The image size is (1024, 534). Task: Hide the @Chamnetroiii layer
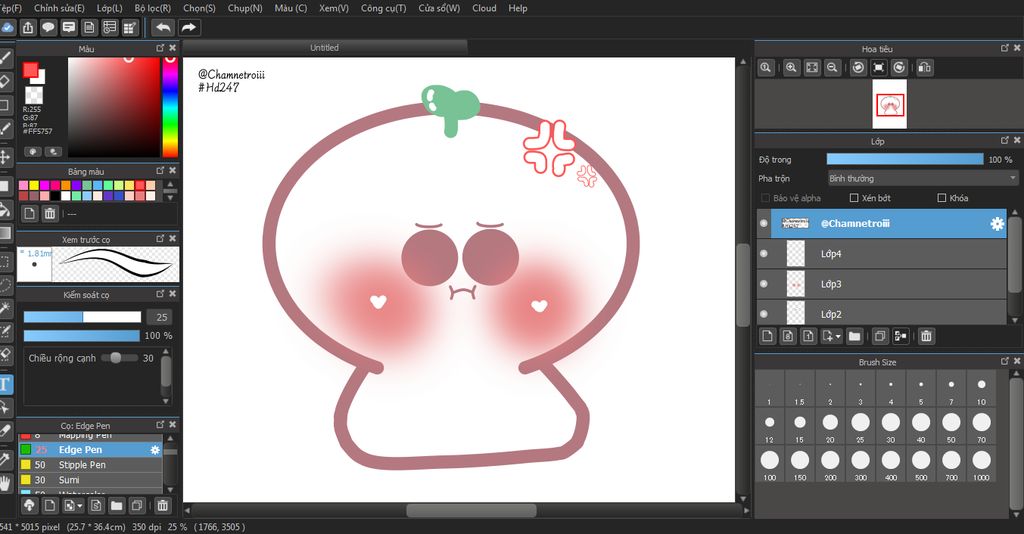click(763, 223)
